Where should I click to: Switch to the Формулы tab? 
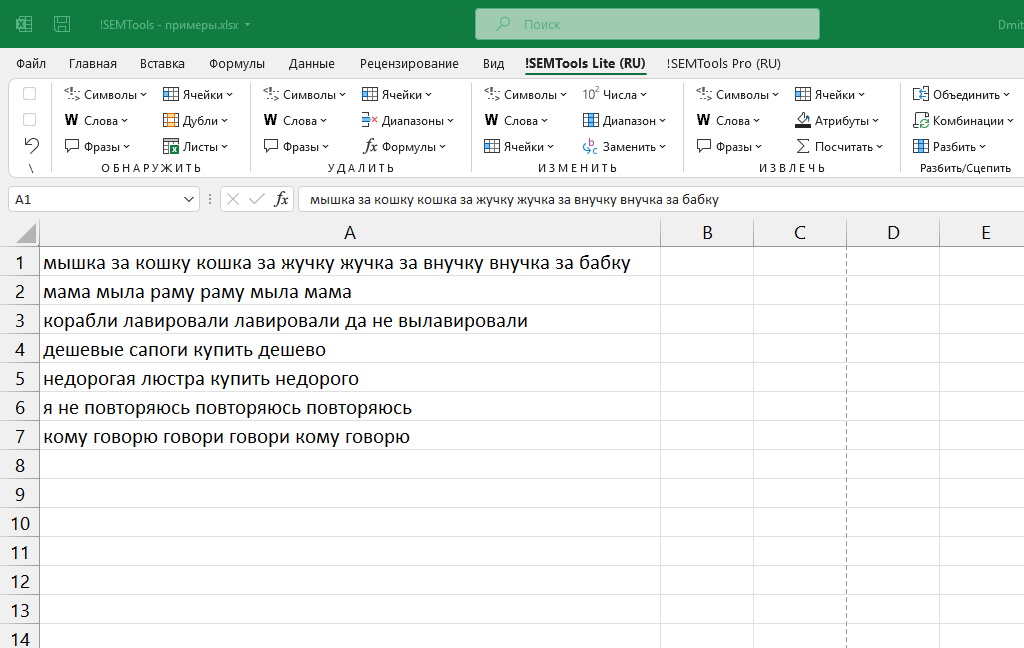click(x=236, y=63)
